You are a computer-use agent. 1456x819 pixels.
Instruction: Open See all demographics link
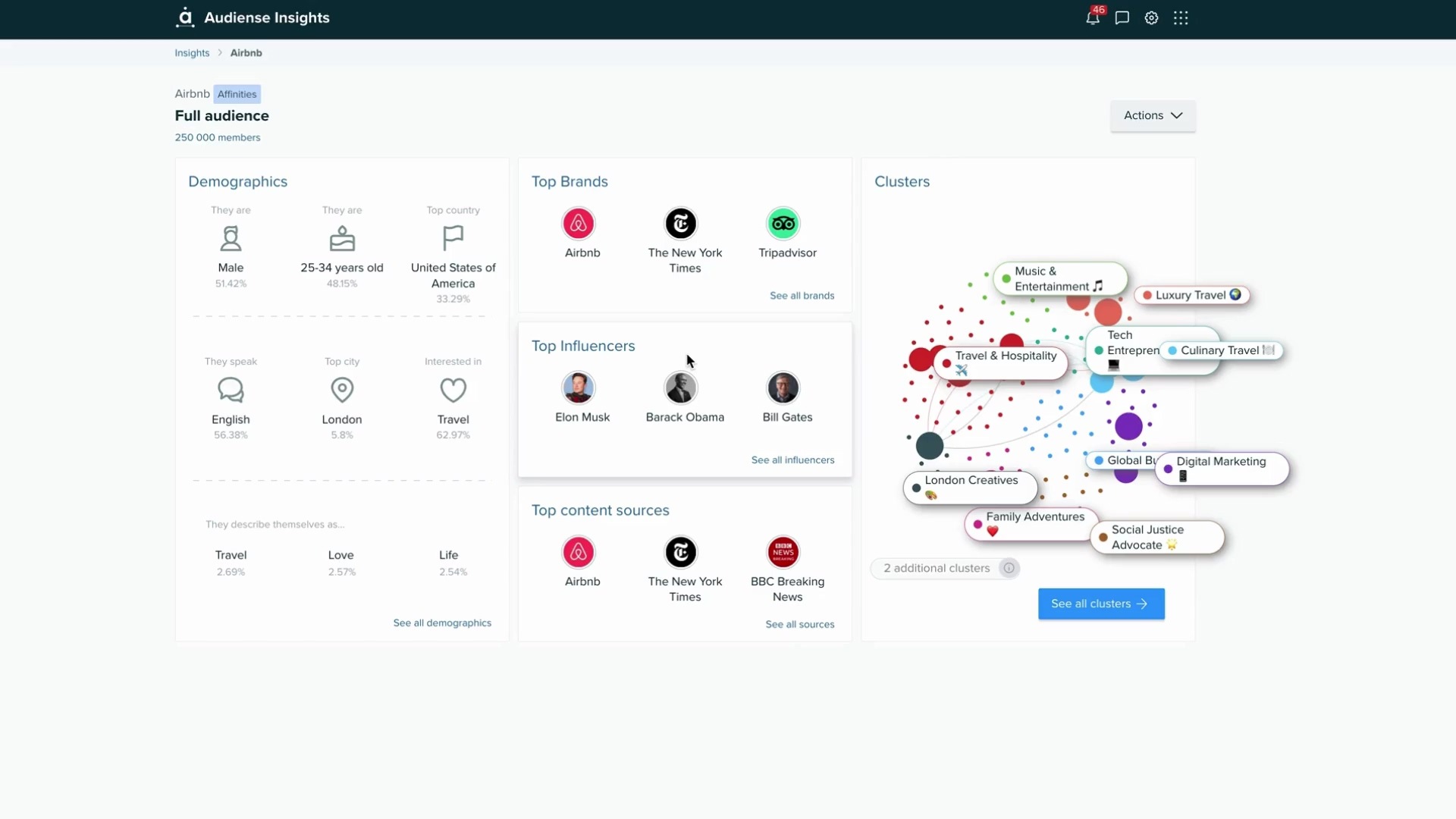tap(442, 623)
